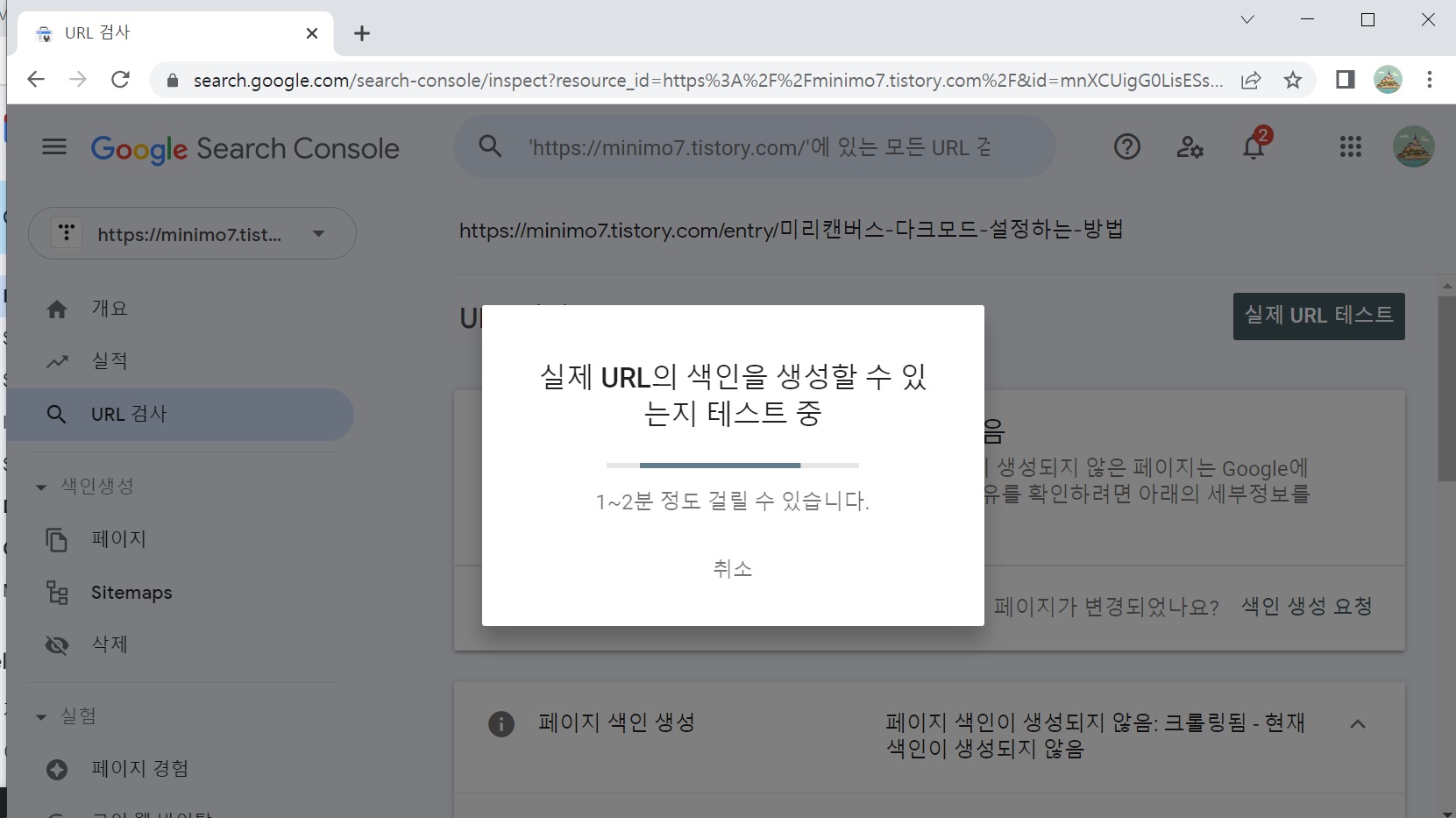Collapse the 색인생성 sidebar section
This screenshot has width=1456, height=818.
click(x=40, y=487)
